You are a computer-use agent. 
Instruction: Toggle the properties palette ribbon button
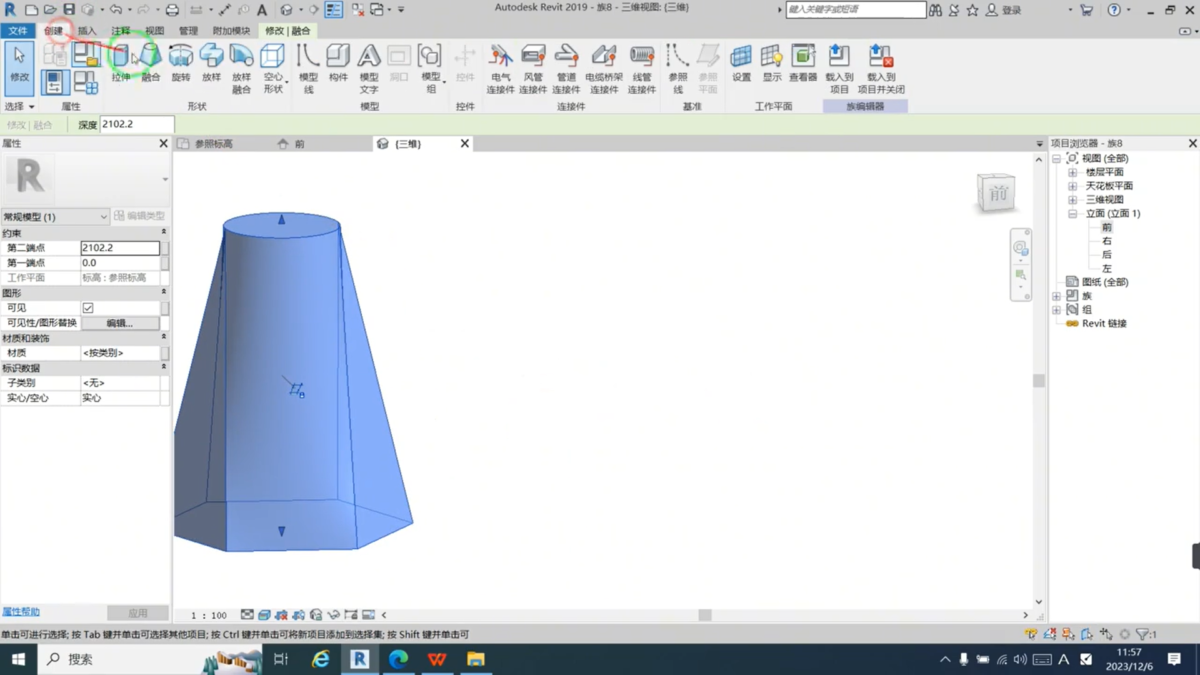53,83
